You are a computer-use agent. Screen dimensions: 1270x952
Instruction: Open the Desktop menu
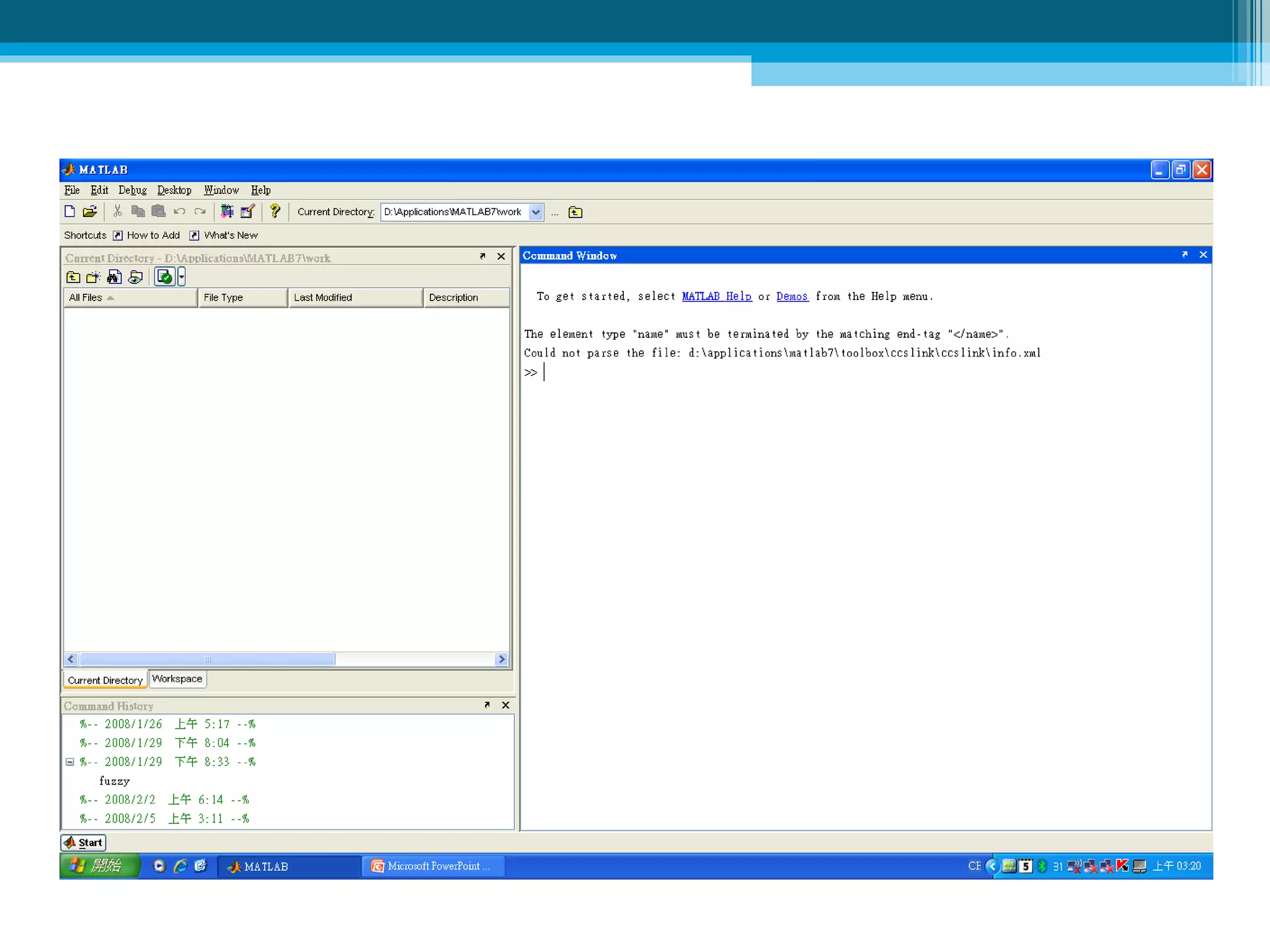174,190
